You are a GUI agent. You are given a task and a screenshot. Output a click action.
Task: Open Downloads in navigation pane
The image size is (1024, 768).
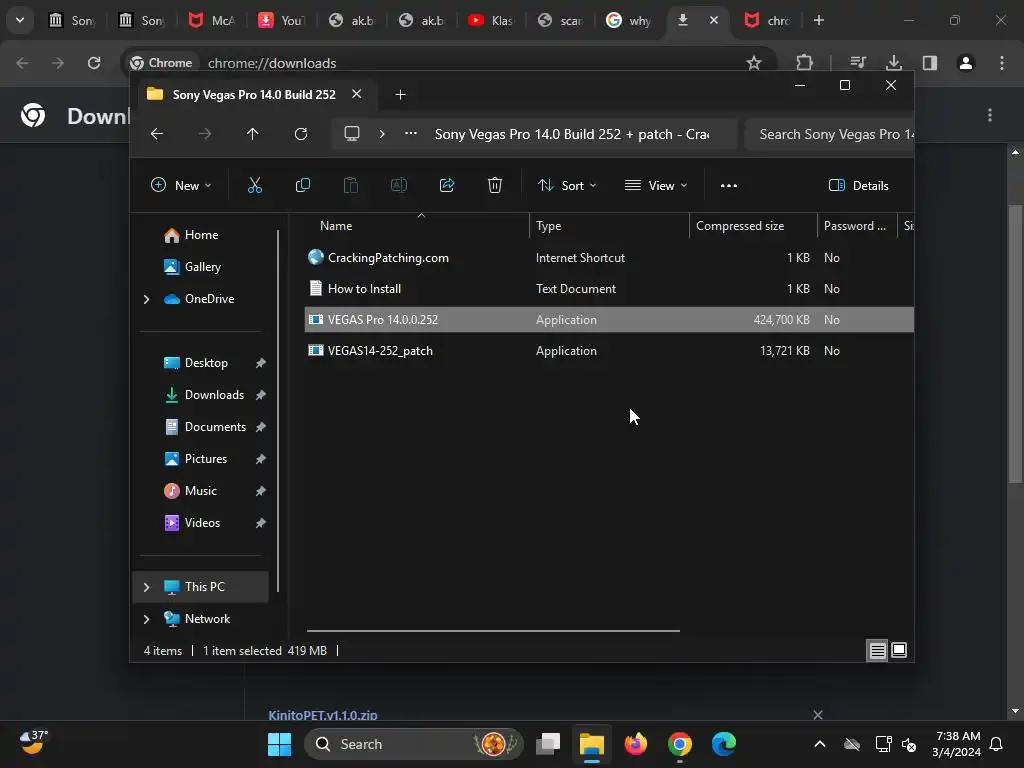click(214, 395)
